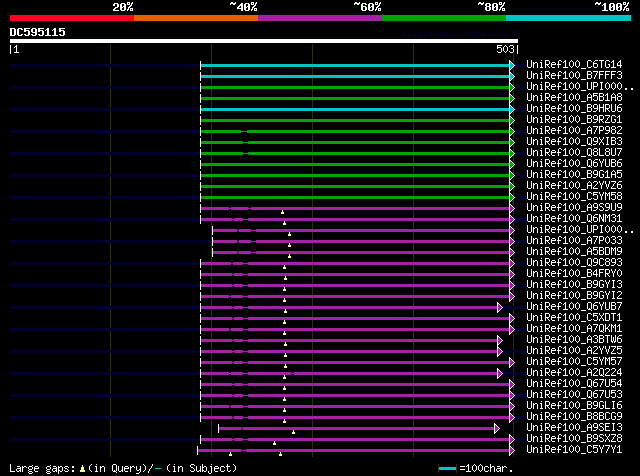The height and width of the screenshot is (476, 640).
Task: Click the arrowhead ending the UniRef100_B9HRU6 bar
Action: click(512, 109)
